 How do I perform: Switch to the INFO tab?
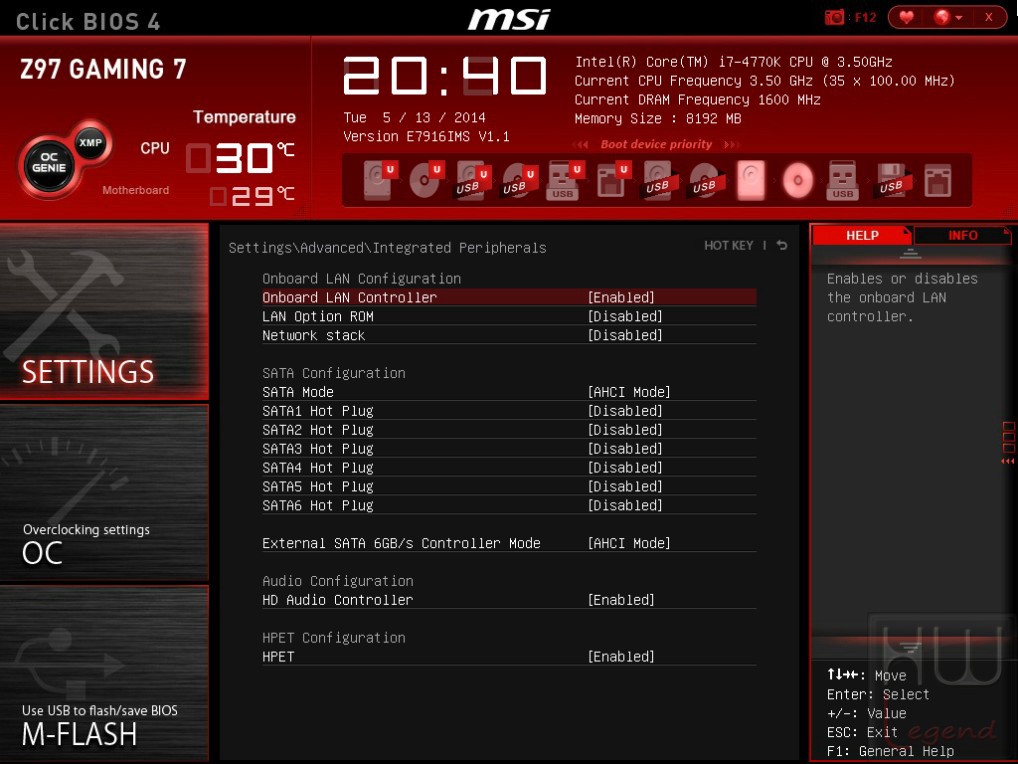tap(962, 235)
